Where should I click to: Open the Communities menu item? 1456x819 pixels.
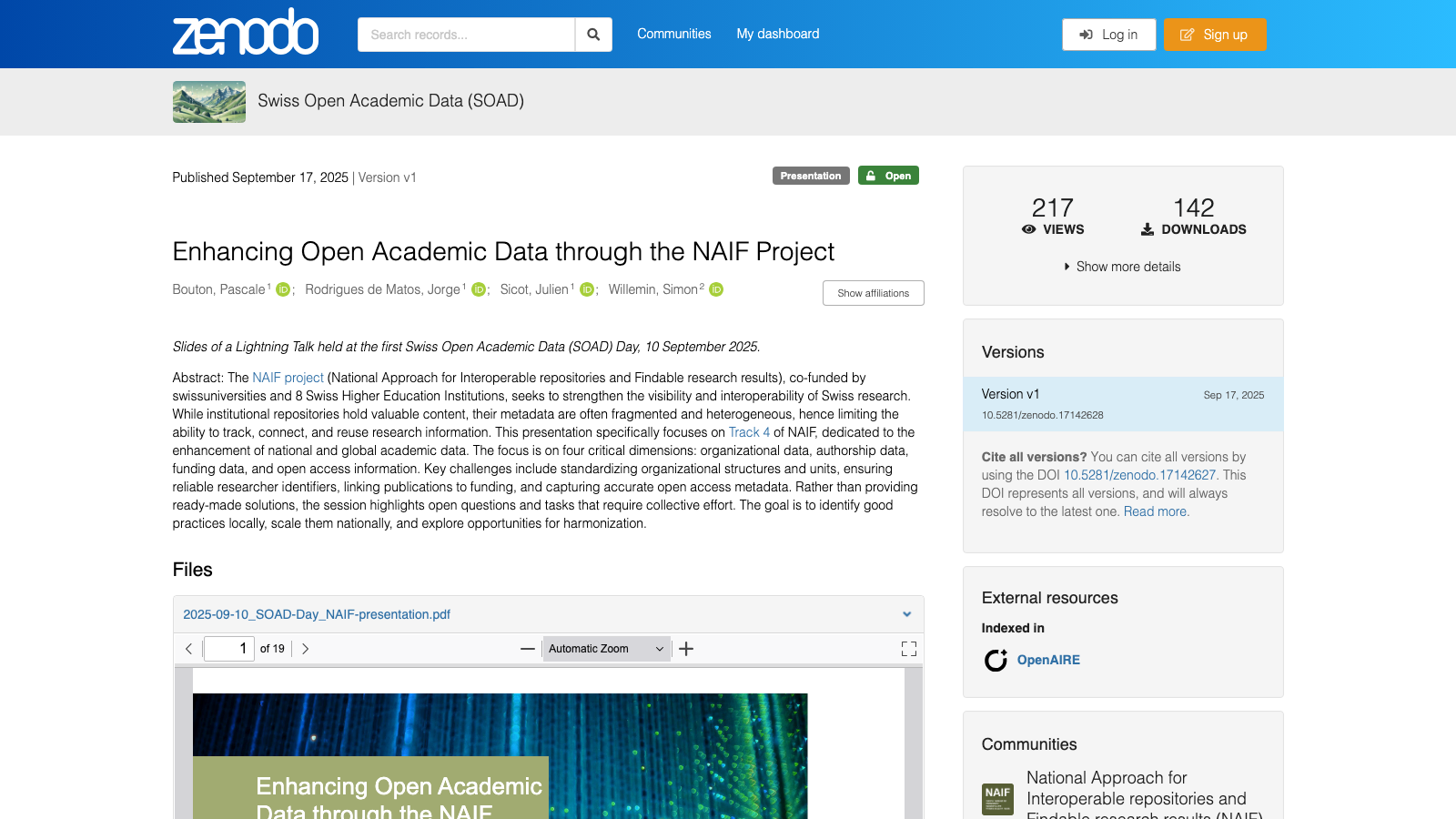point(674,34)
